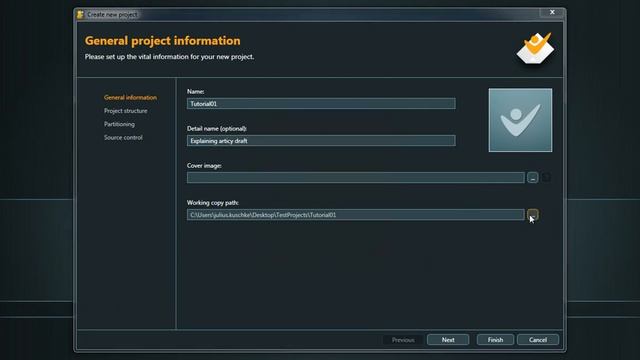Viewport: 640px width, 360px height.
Task: Click the articy app icon in title bar
Action: [80, 14]
